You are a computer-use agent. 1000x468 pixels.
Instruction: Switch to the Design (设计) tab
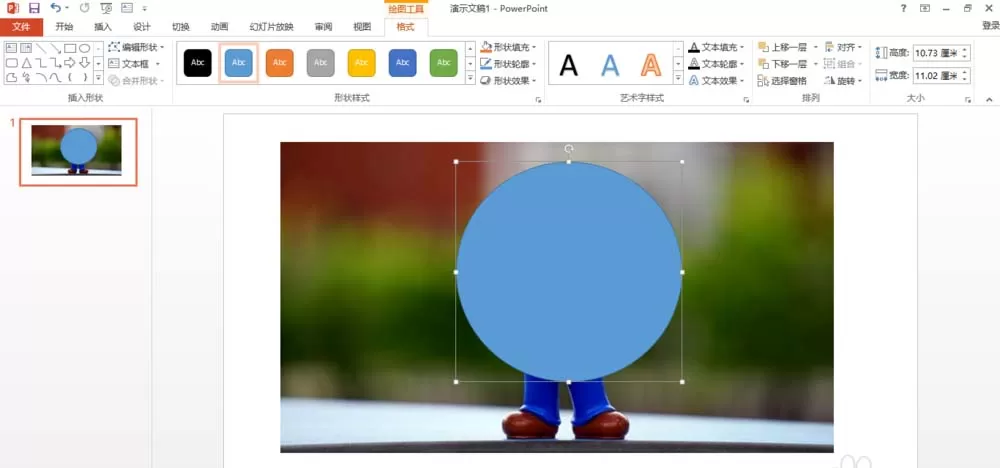pyautogui.click(x=142, y=27)
